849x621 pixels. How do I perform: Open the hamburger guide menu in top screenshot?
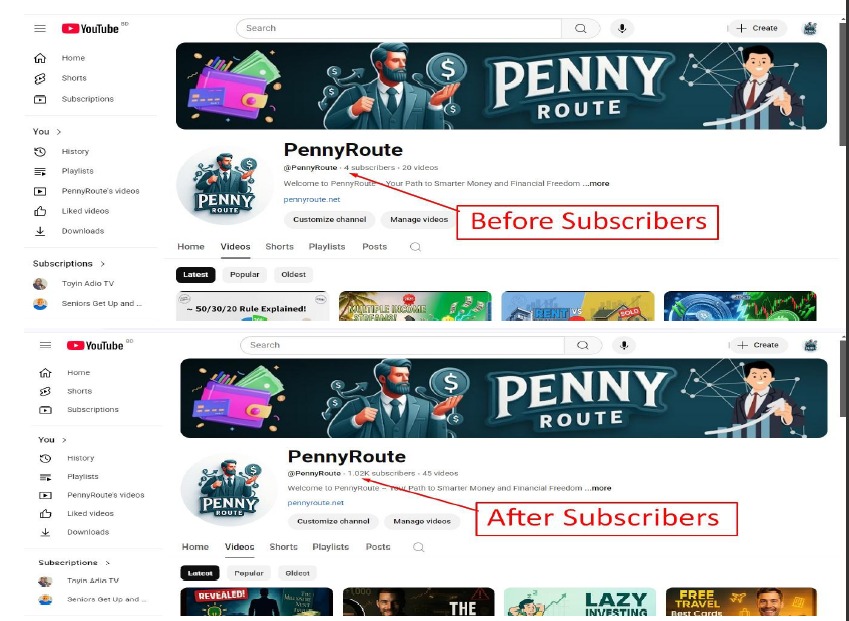pos(40,29)
